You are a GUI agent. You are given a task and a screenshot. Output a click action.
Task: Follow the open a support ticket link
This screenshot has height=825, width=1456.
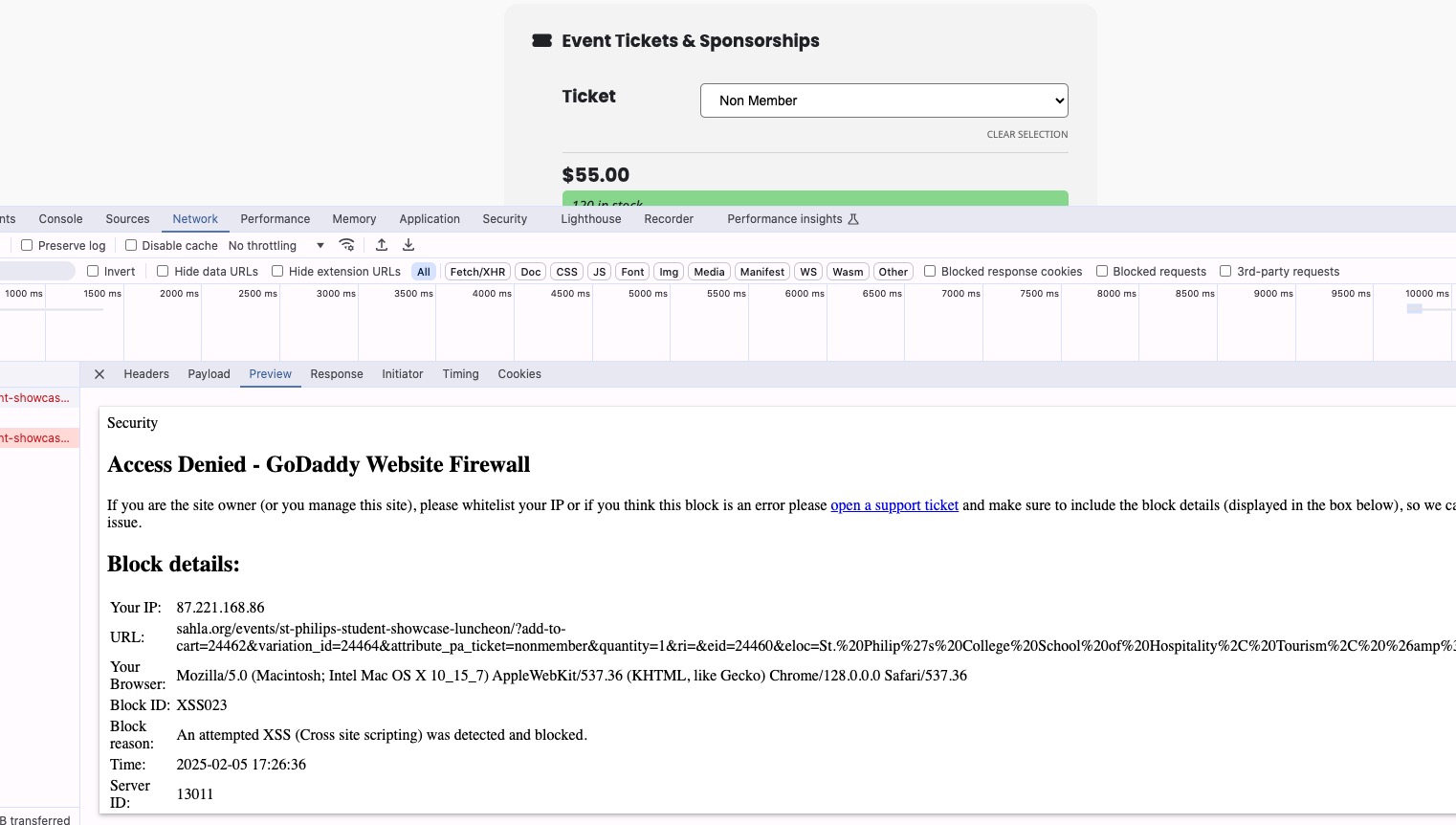click(x=894, y=505)
